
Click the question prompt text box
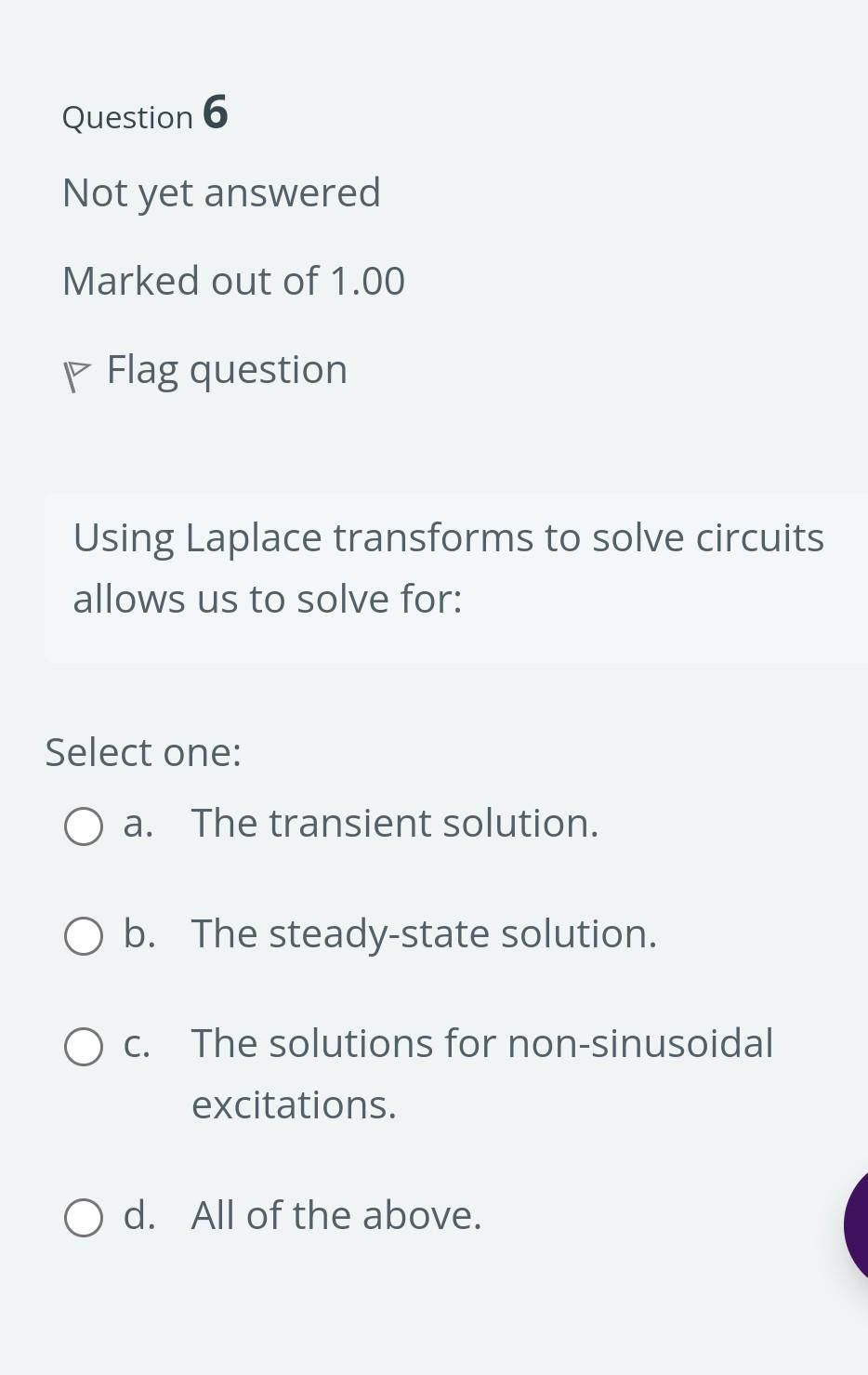pos(449,567)
